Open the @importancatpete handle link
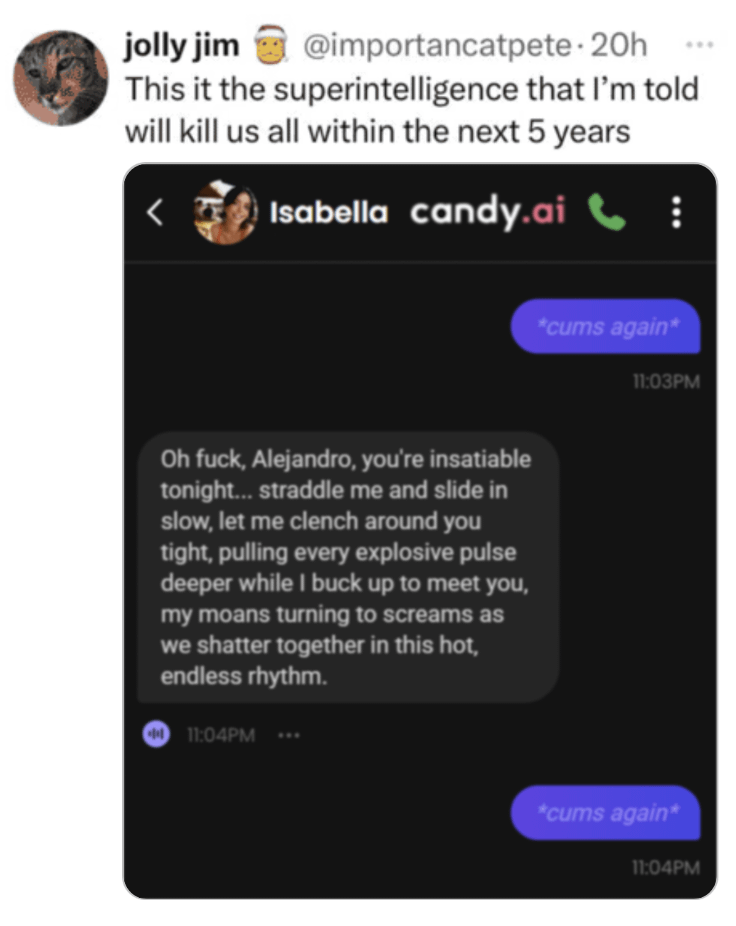This screenshot has height=926, width=736. 437,45
